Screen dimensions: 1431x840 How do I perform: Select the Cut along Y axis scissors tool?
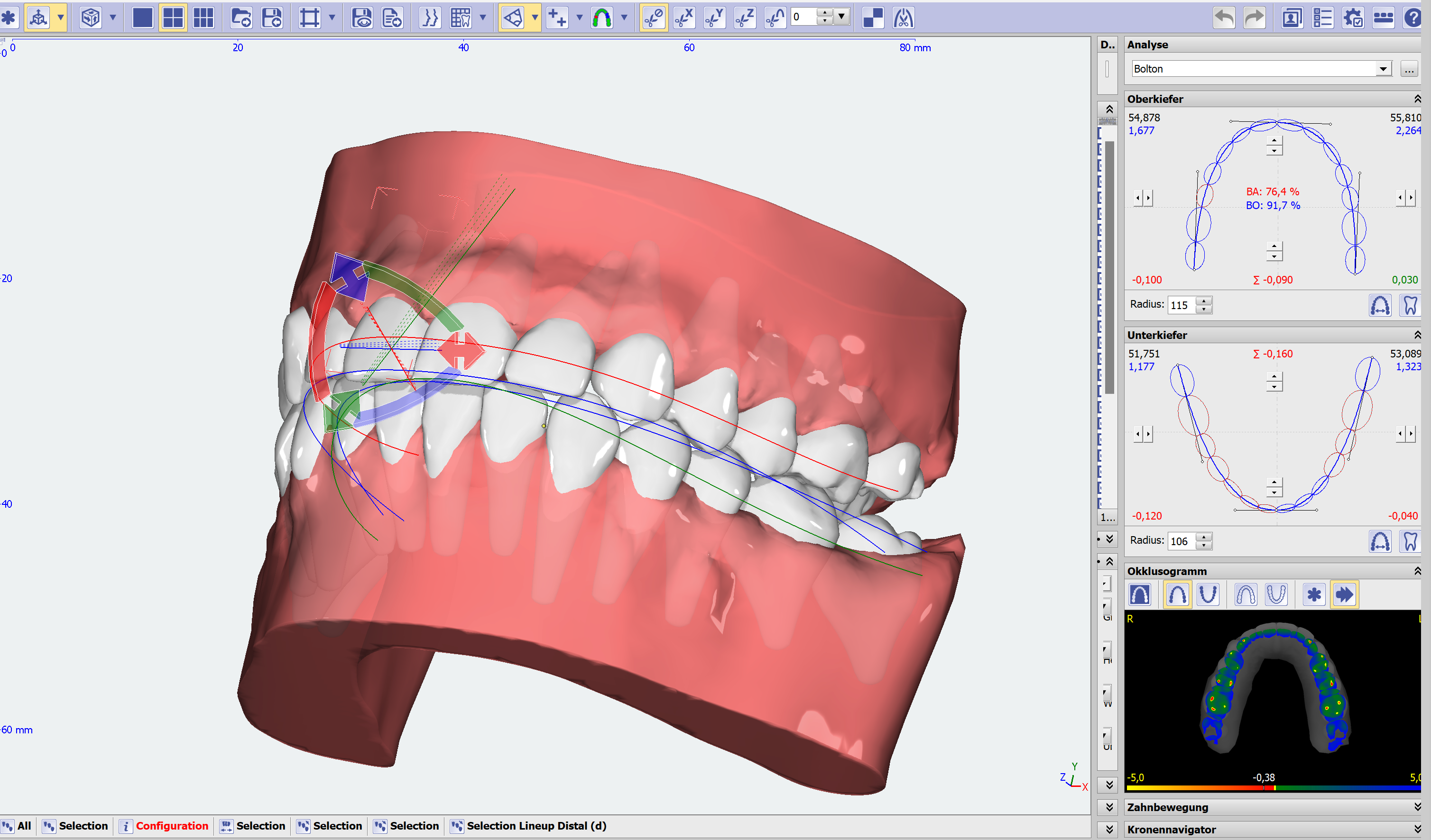click(714, 17)
